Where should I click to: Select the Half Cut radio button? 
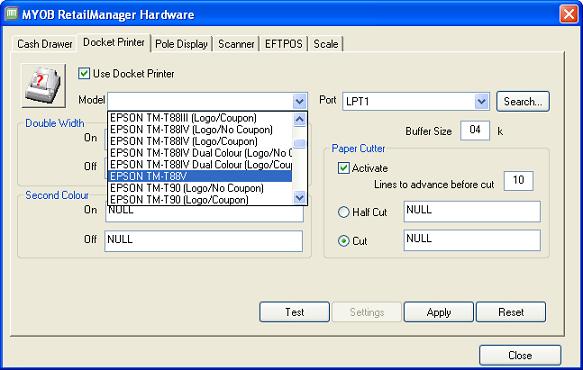pos(344,212)
